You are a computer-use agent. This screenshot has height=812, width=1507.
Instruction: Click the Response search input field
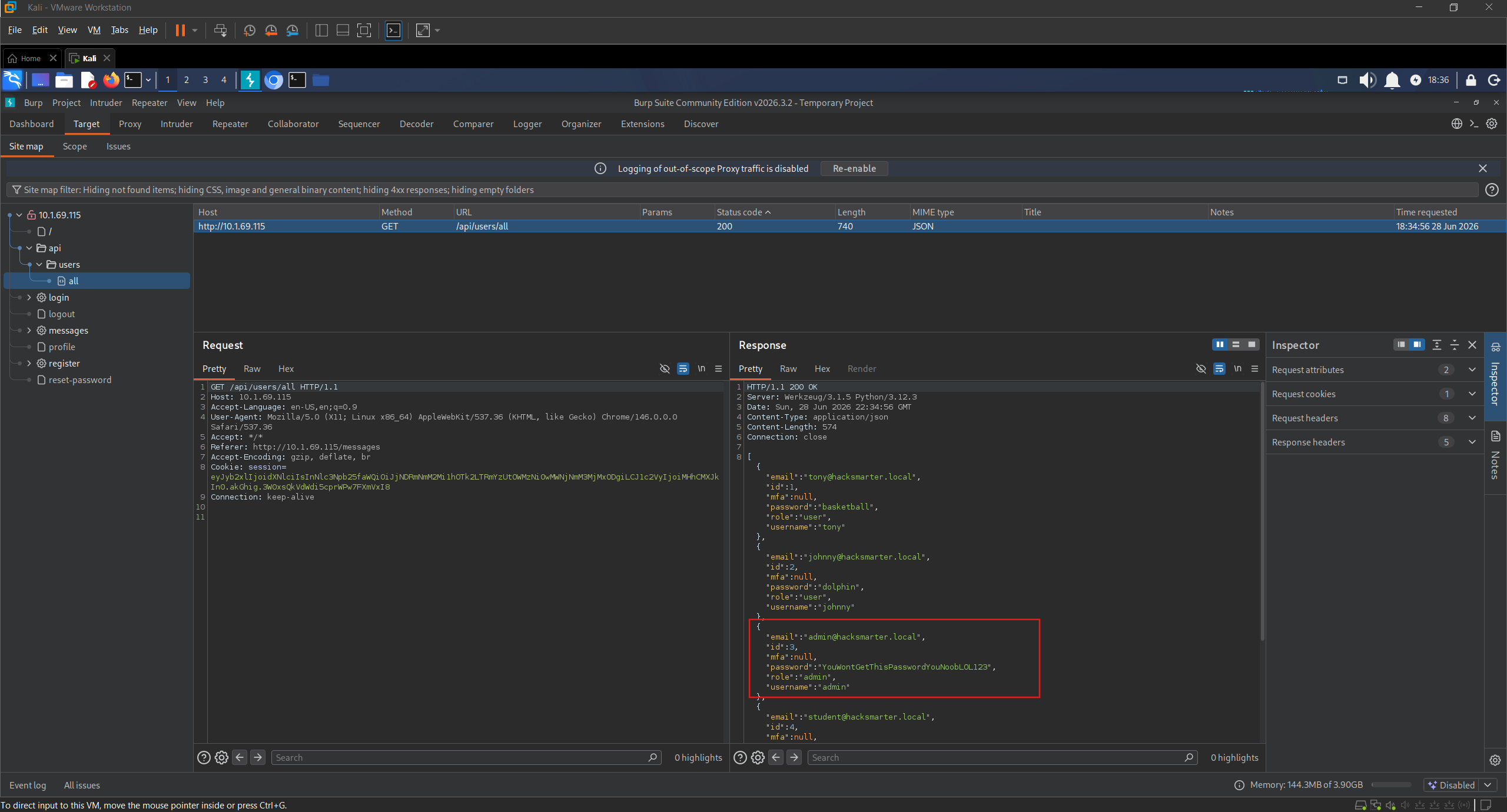pos(1003,757)
